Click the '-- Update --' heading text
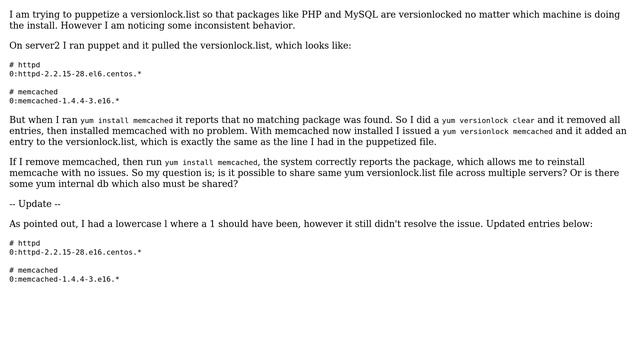640x360 pixels. pyautogui.click(x=35, y=204)
